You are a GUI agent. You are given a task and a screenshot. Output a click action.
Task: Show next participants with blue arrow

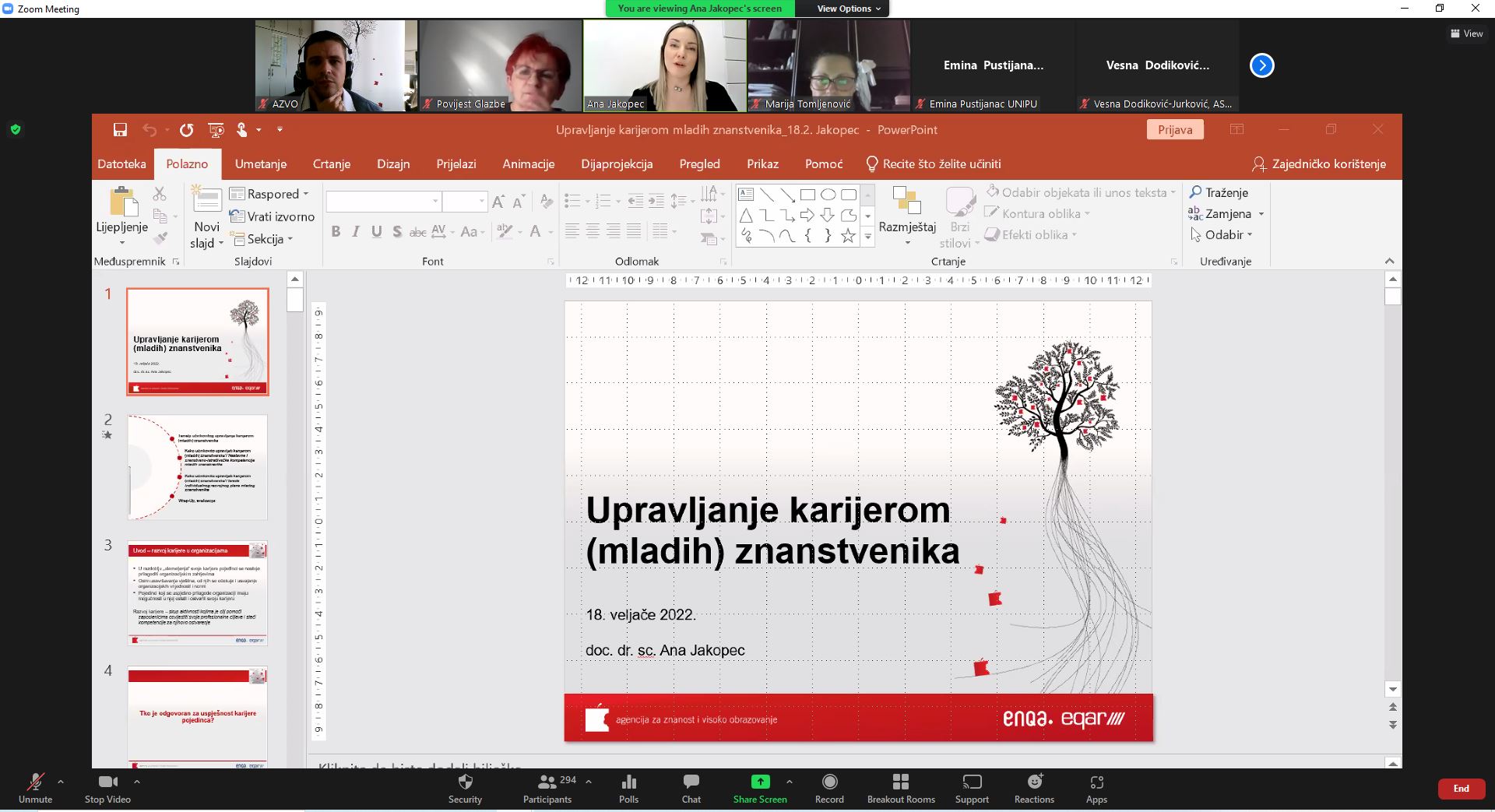click(x=1261, y=65)
